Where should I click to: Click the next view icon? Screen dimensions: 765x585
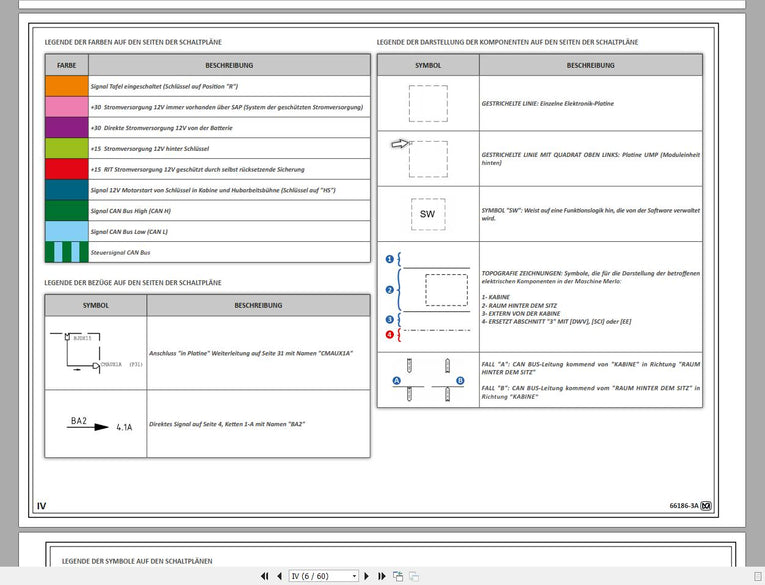[413, 576]
